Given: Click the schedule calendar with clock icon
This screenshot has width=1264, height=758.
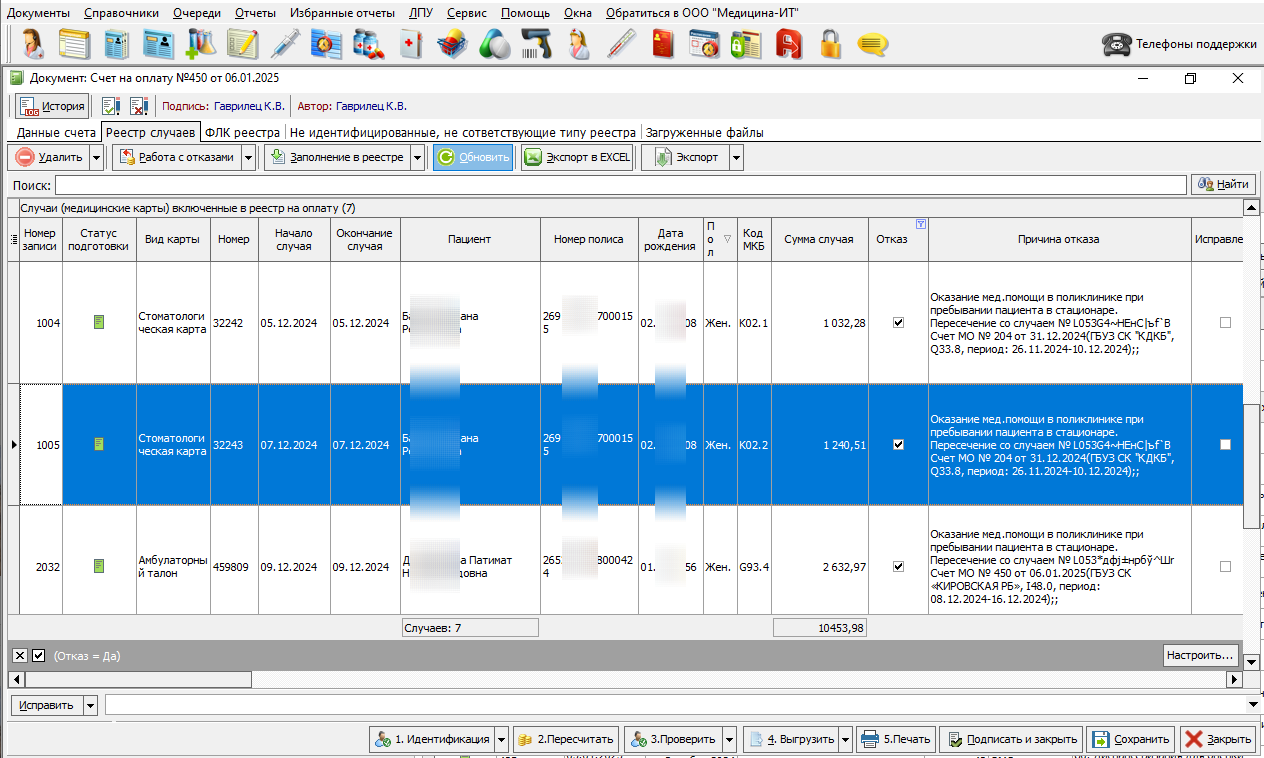Looking at the screenshot, I should 705,44.
